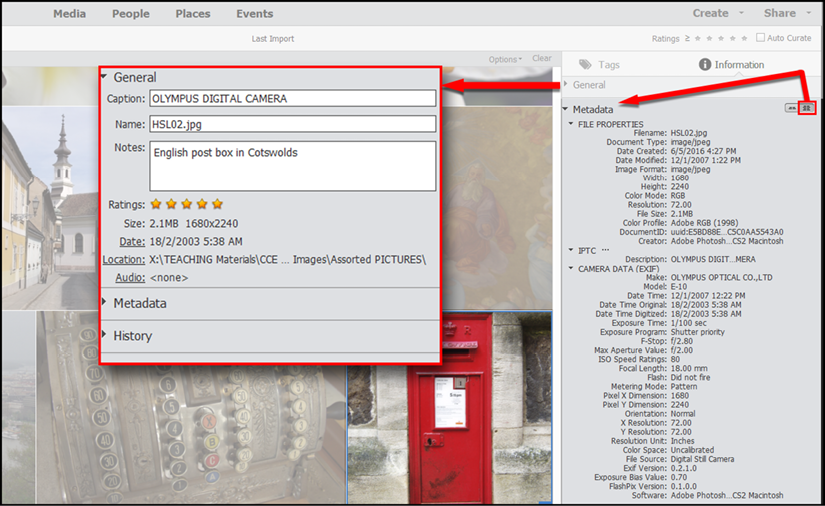Collapse the IPTC group

(571, 250)
